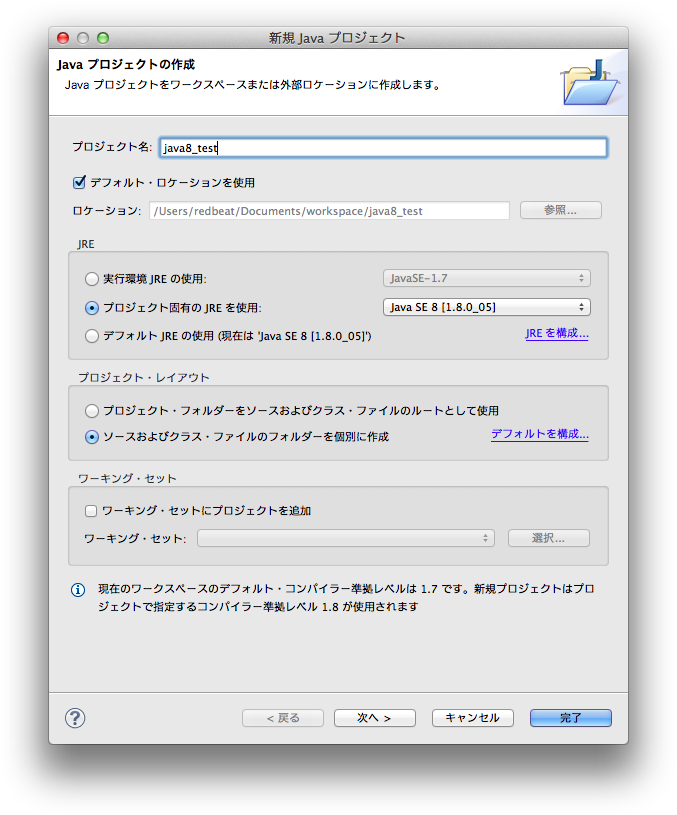
Task: Select デフォルト JRE の使用 radio button
Action: pyautogui.click(x=92, y=336)
